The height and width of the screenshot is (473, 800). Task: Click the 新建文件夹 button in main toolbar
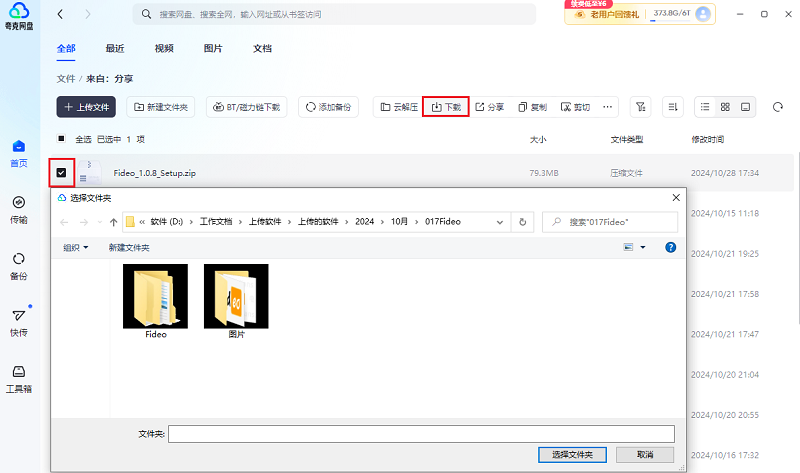pyautogui.click(x=161, y=107)
